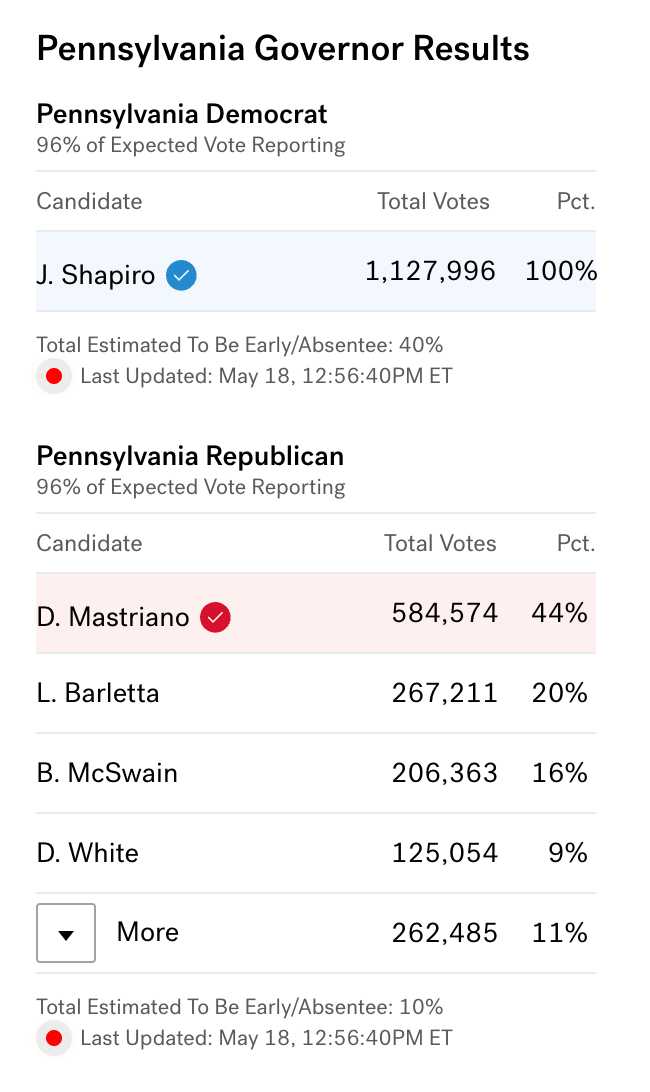Screen dimensions: 650x1092
Task: Click the Pennsylvania Governor Results title
Action: pyautogui.click(x=283, y=49)
